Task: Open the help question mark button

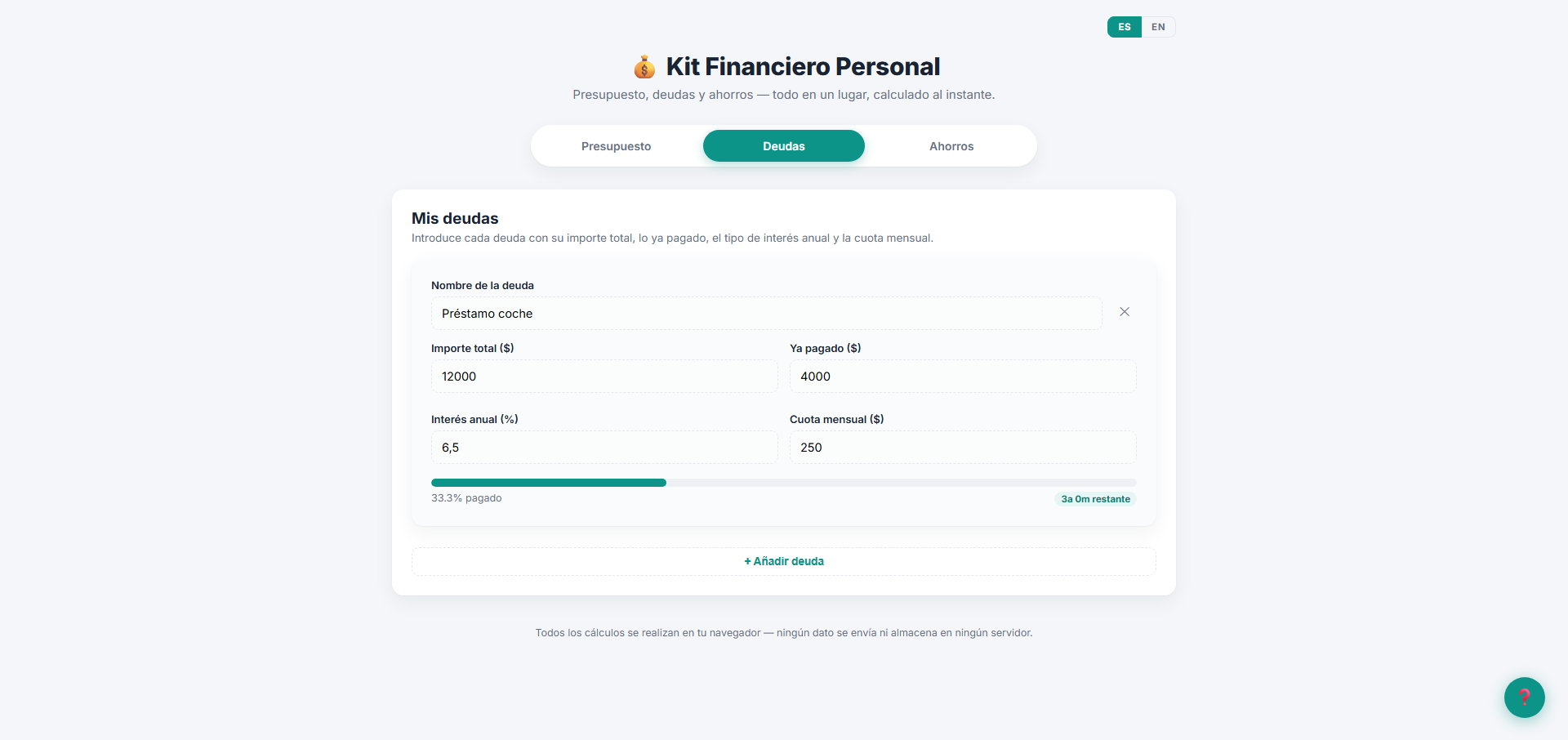Action: click(1524, 698)
